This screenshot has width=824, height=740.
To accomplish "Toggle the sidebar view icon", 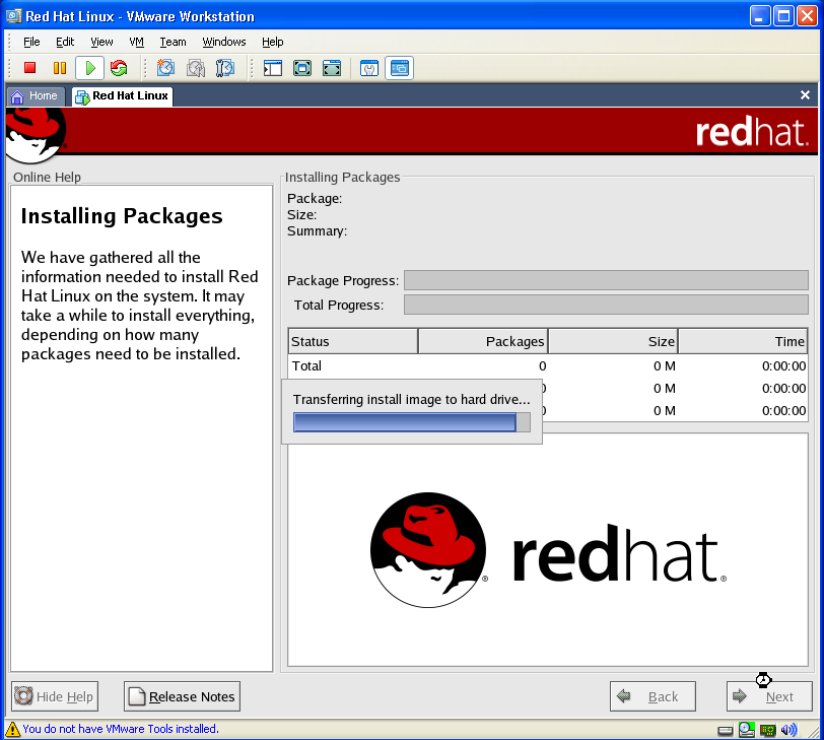I will (x=272, y=68).
